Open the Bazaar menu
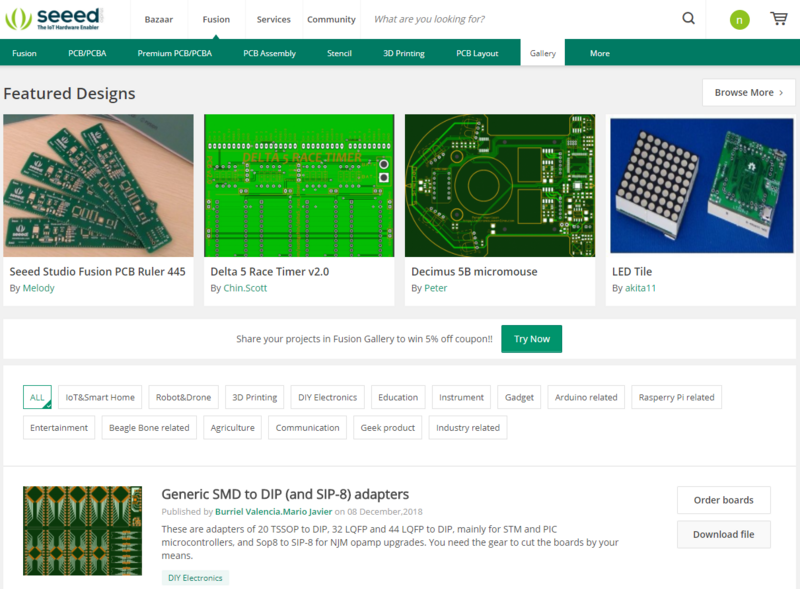This screenshot has height=589, width=800. [159, 19]
